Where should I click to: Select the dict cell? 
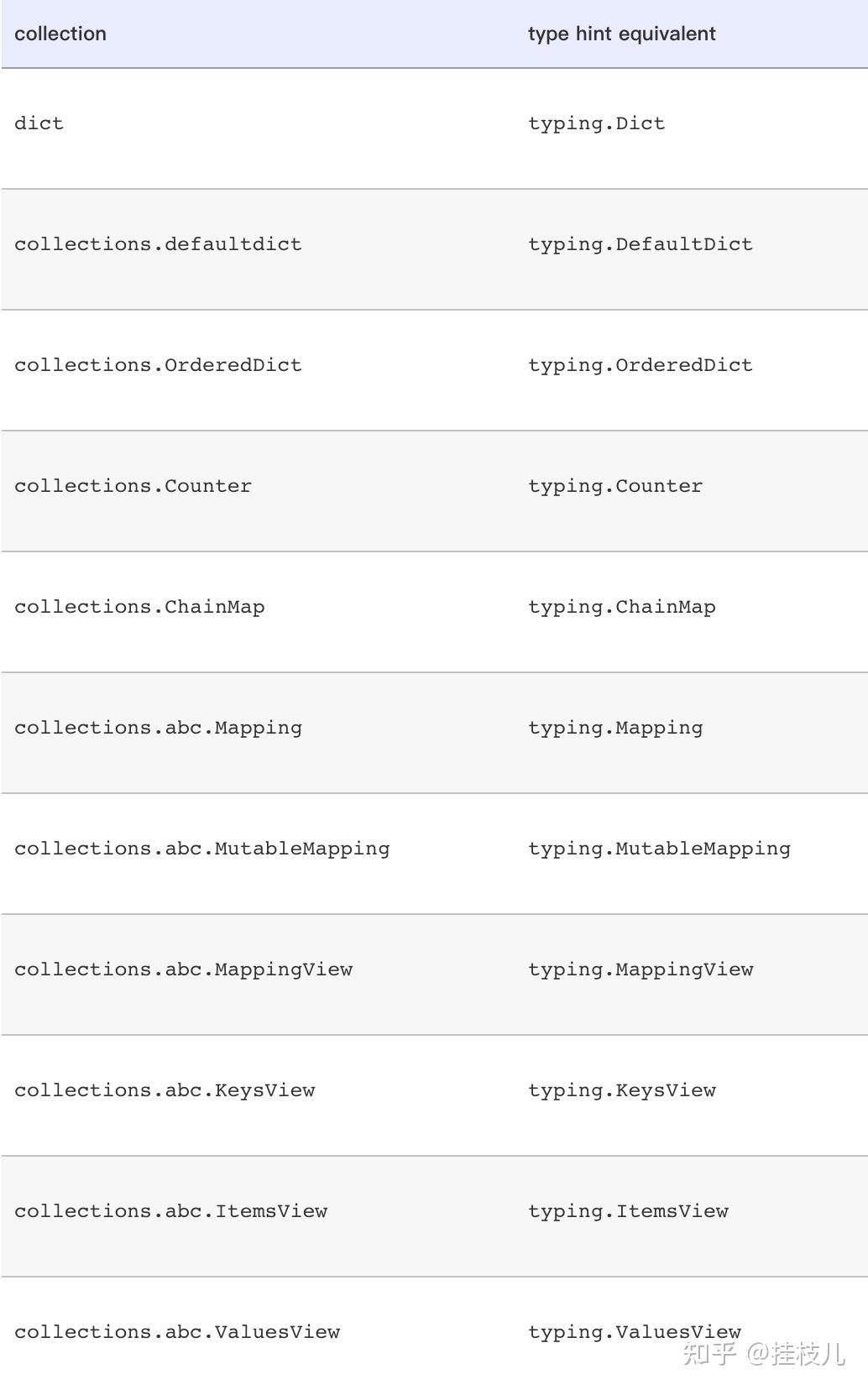click(39, 123)
